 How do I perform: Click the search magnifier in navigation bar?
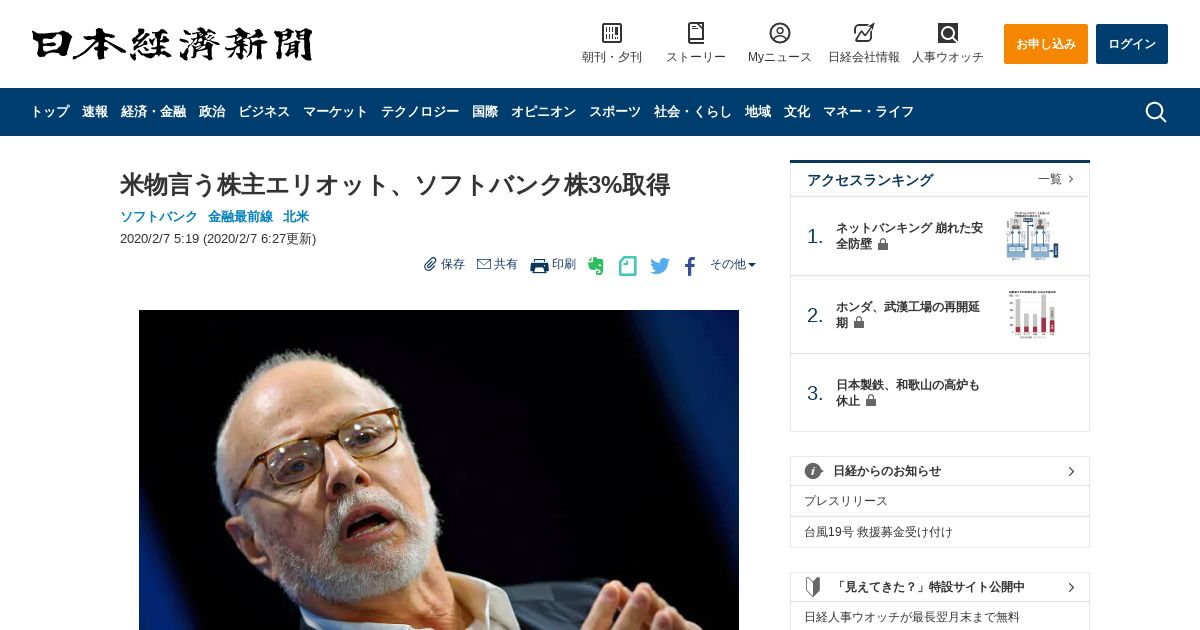point(1155,112)
